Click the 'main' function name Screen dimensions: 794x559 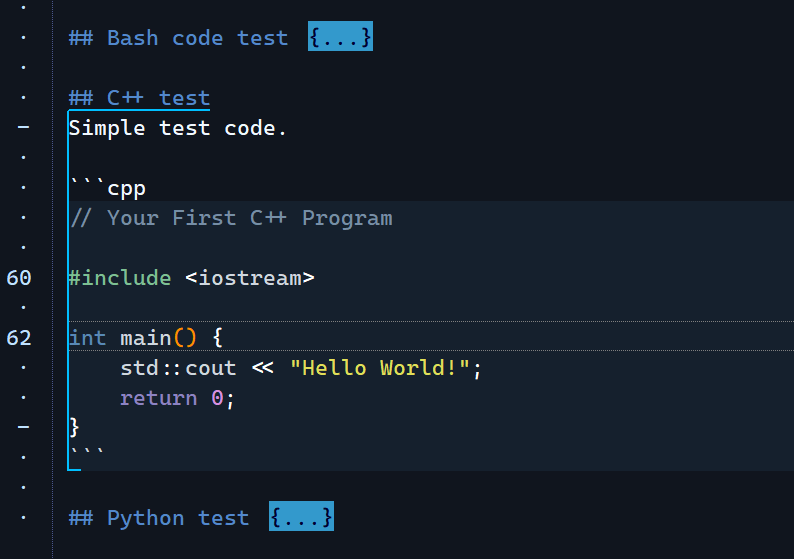coord(146,338)
